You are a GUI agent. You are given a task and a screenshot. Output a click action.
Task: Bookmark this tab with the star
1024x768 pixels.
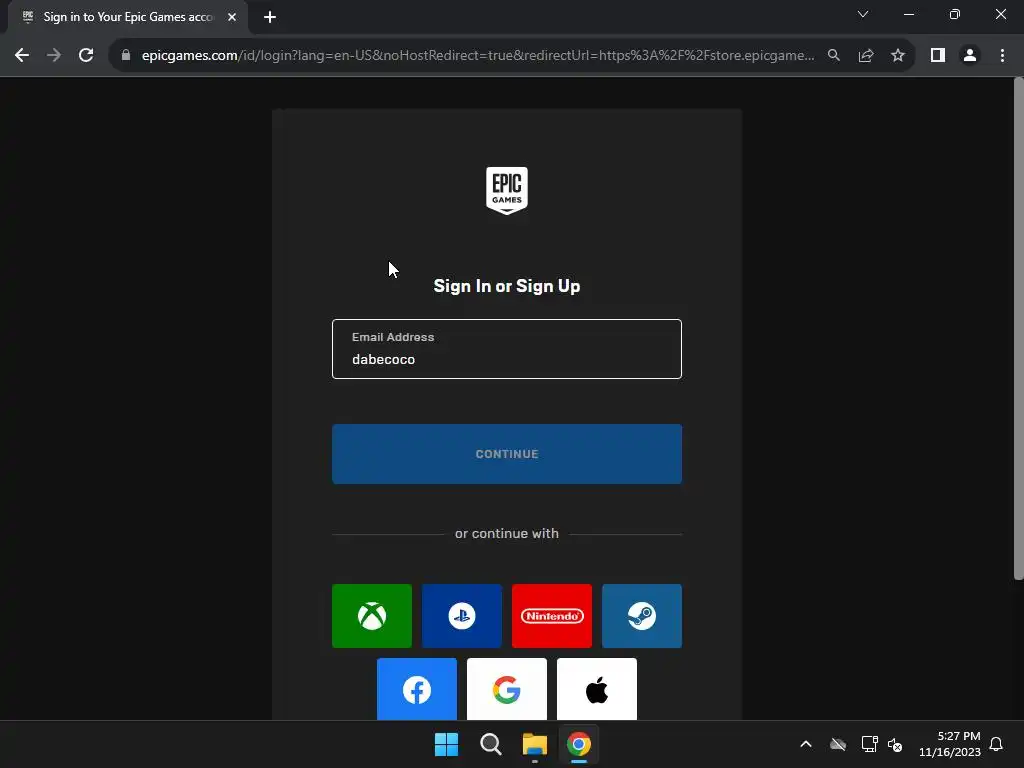[898, 56]
